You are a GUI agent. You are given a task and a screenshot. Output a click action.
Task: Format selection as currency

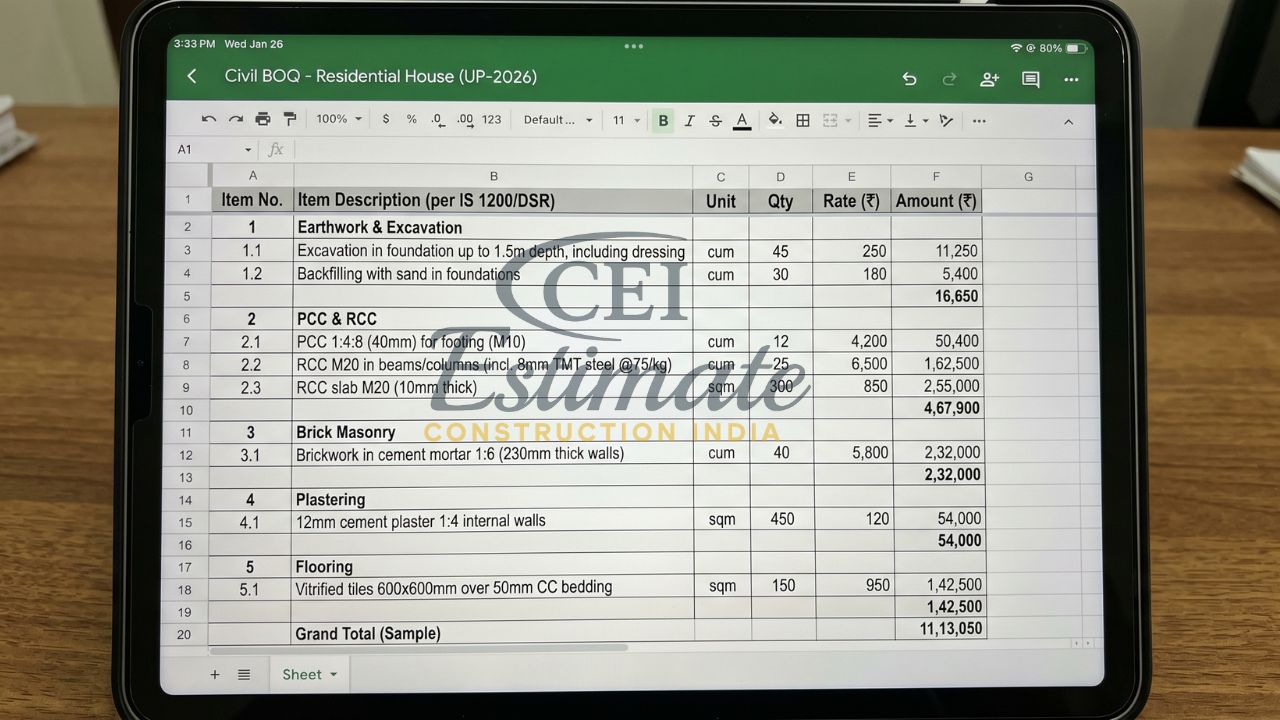click(386, 119)
